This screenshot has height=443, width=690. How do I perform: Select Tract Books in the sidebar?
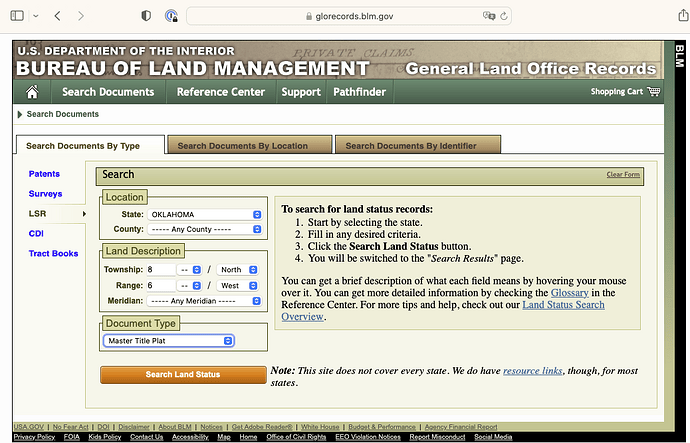[53, 253]
